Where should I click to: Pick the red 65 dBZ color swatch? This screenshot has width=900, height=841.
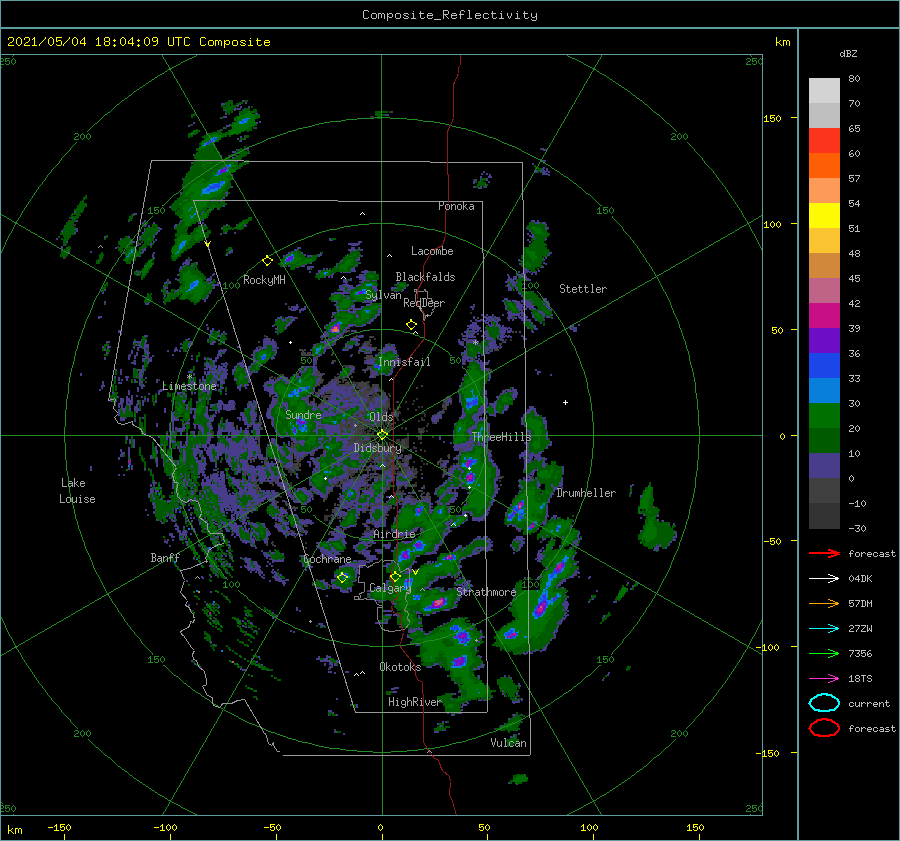[x=824, y=140]
